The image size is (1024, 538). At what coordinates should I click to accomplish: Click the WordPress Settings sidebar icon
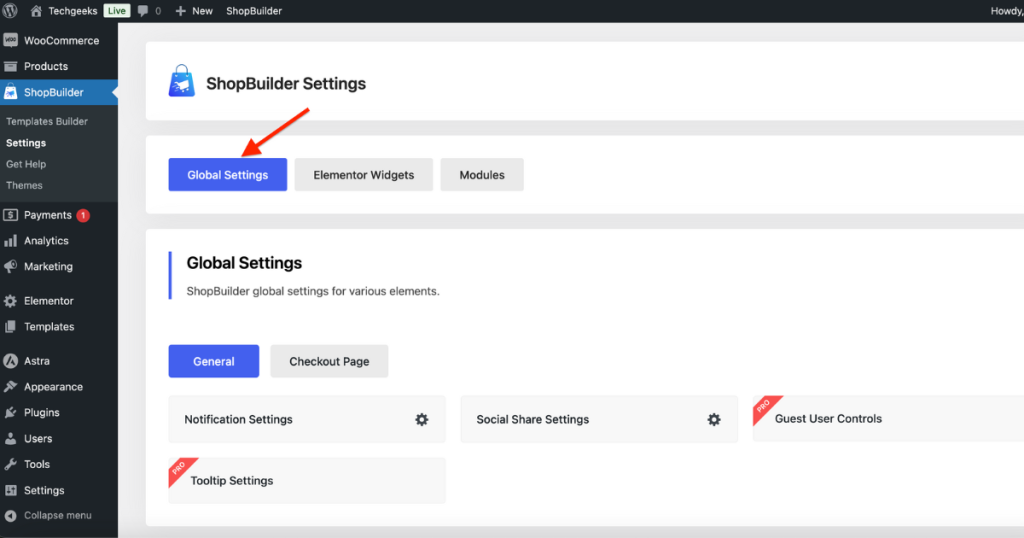coord(10,490)
